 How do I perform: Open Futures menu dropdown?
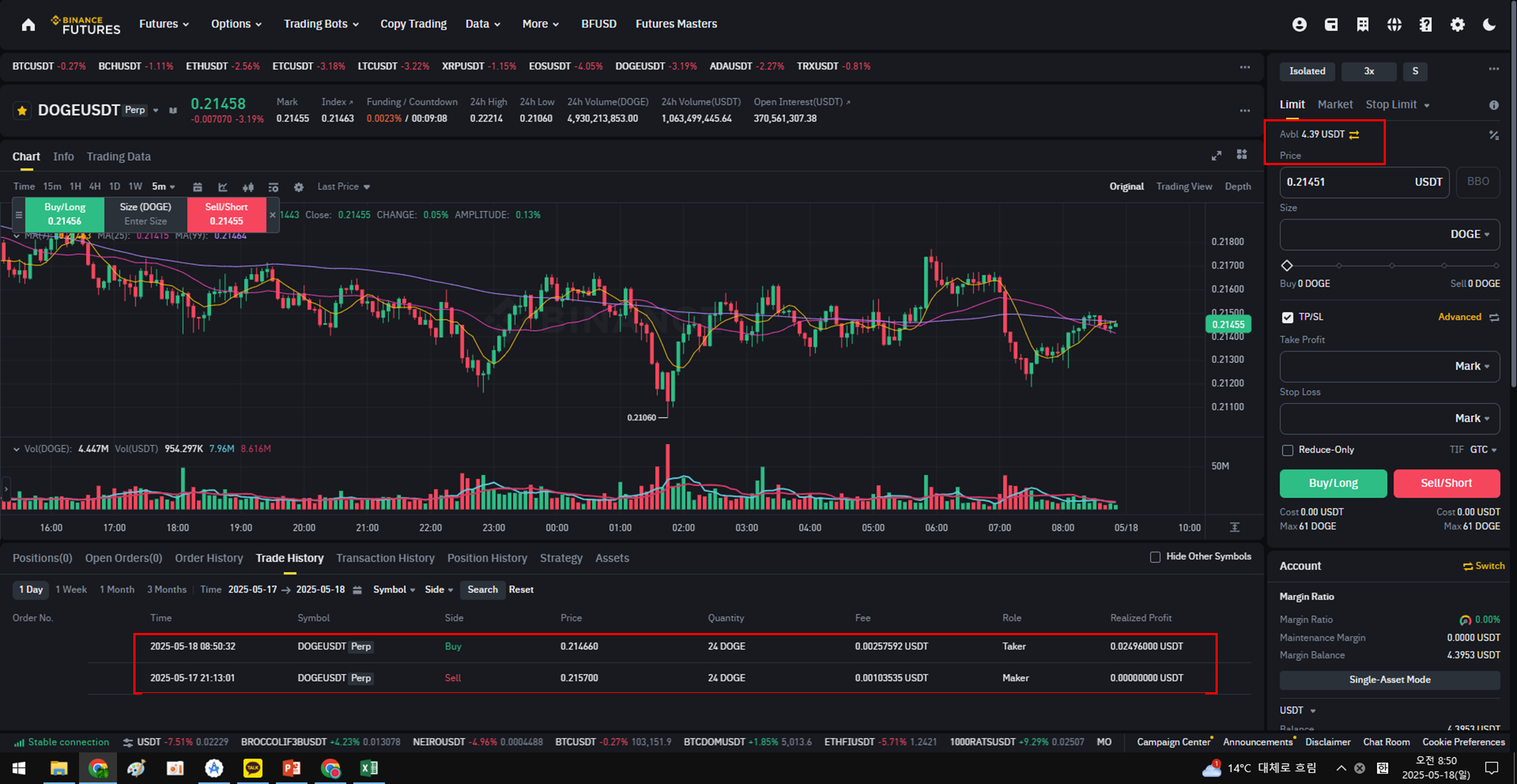164,24
